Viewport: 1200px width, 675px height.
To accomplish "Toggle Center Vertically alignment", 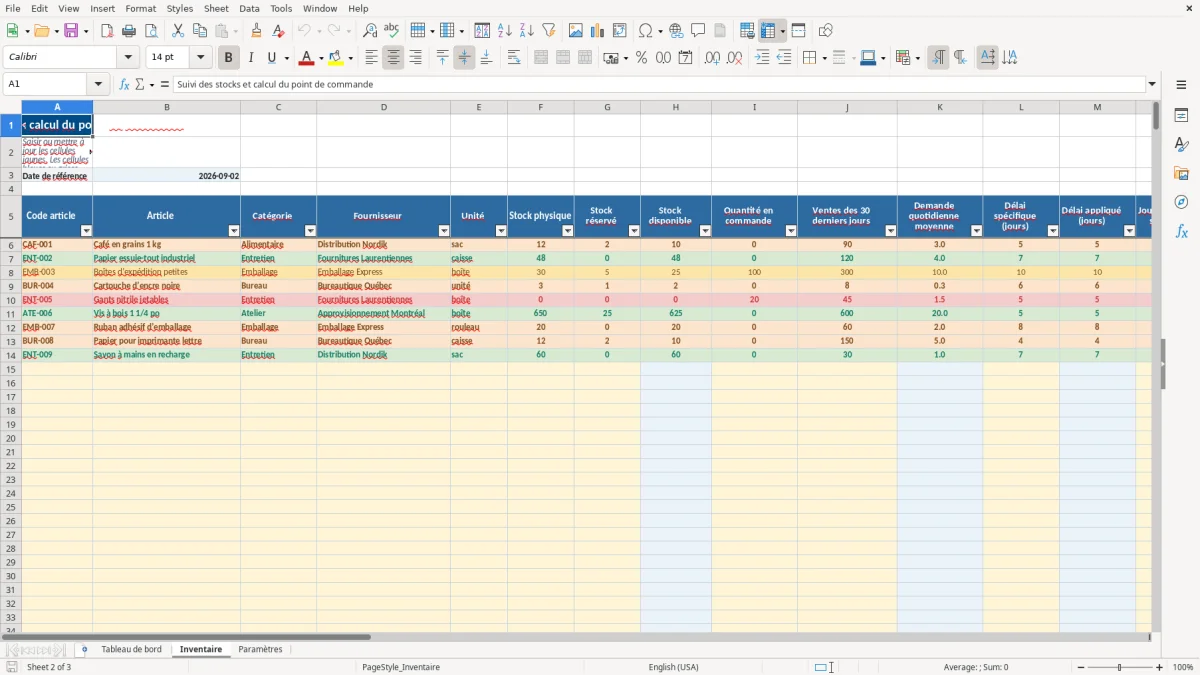I will 465,58.
